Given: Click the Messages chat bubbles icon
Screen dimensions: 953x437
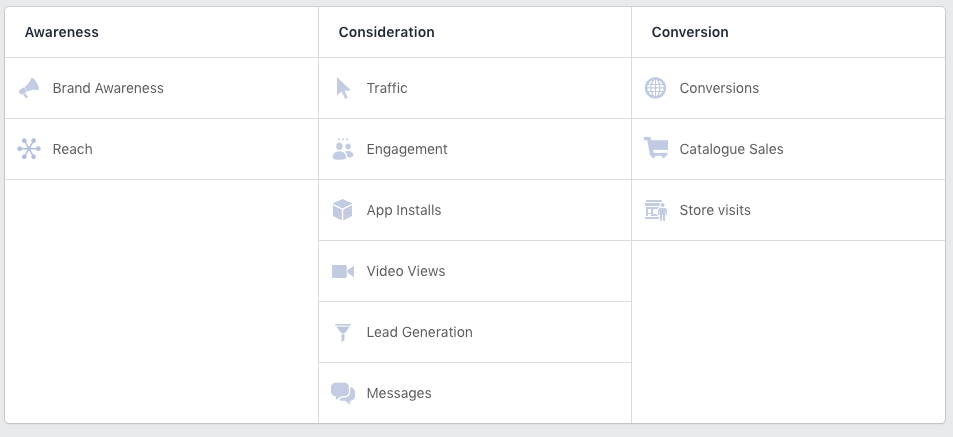Looking at the screenshot, I should point(343,393).
